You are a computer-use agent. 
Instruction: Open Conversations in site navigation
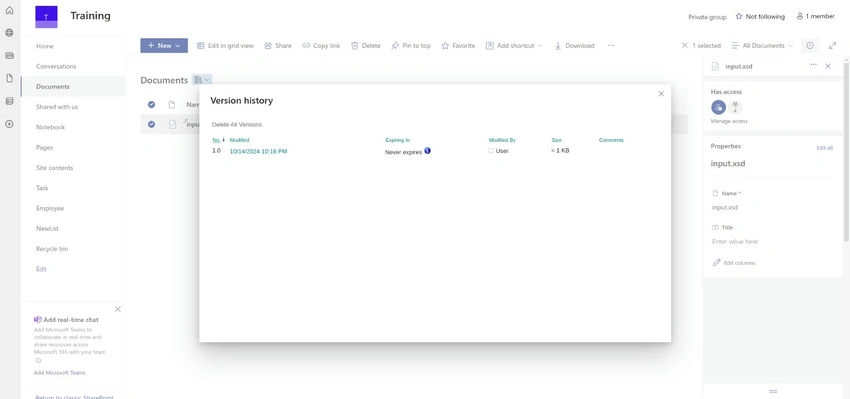pos(56,66)
